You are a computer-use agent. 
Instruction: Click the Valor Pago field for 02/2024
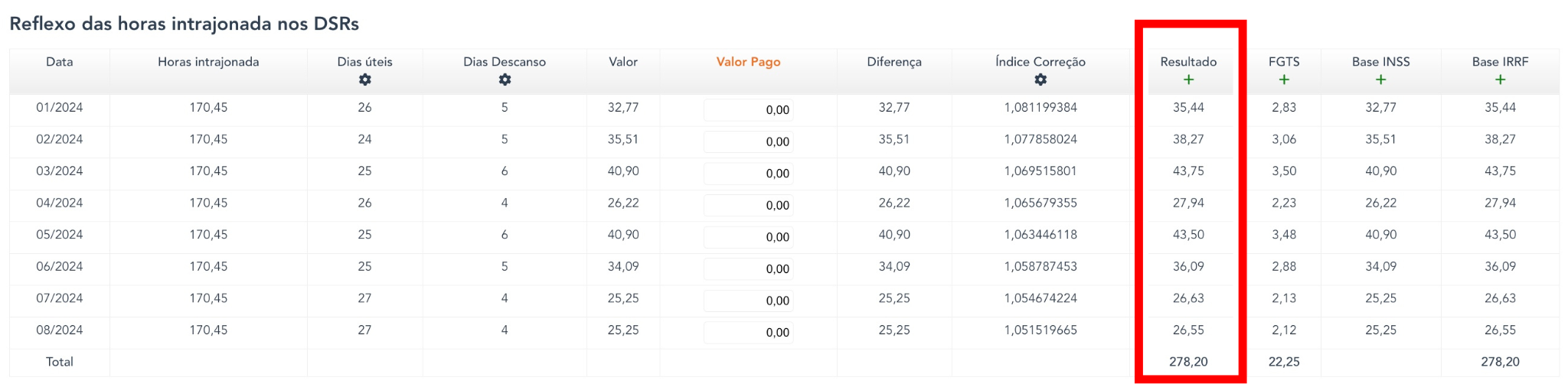pos(748,142)
